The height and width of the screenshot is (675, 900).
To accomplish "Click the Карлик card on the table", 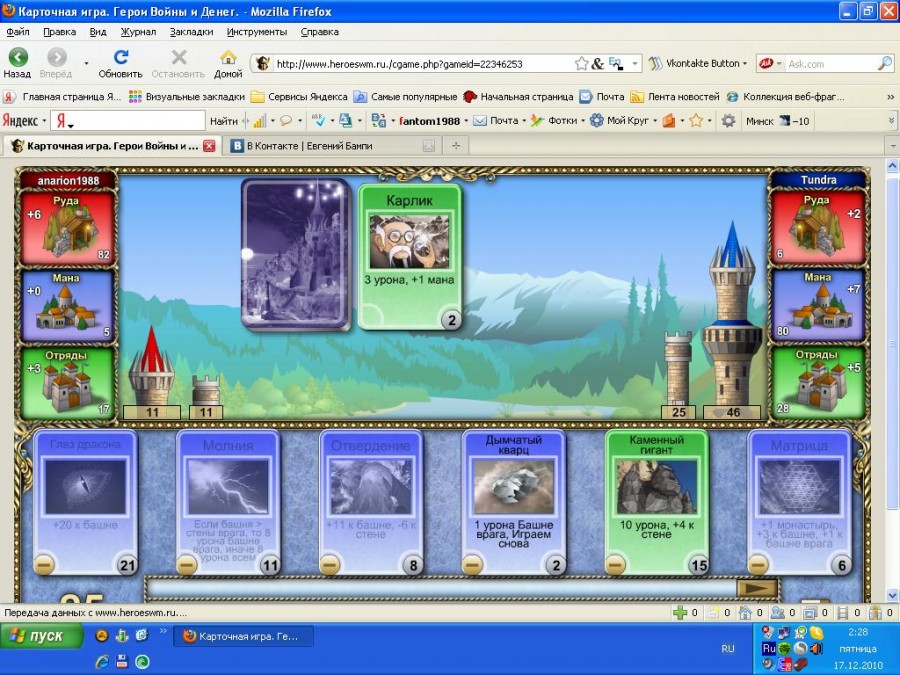I will tap(409, 255).
